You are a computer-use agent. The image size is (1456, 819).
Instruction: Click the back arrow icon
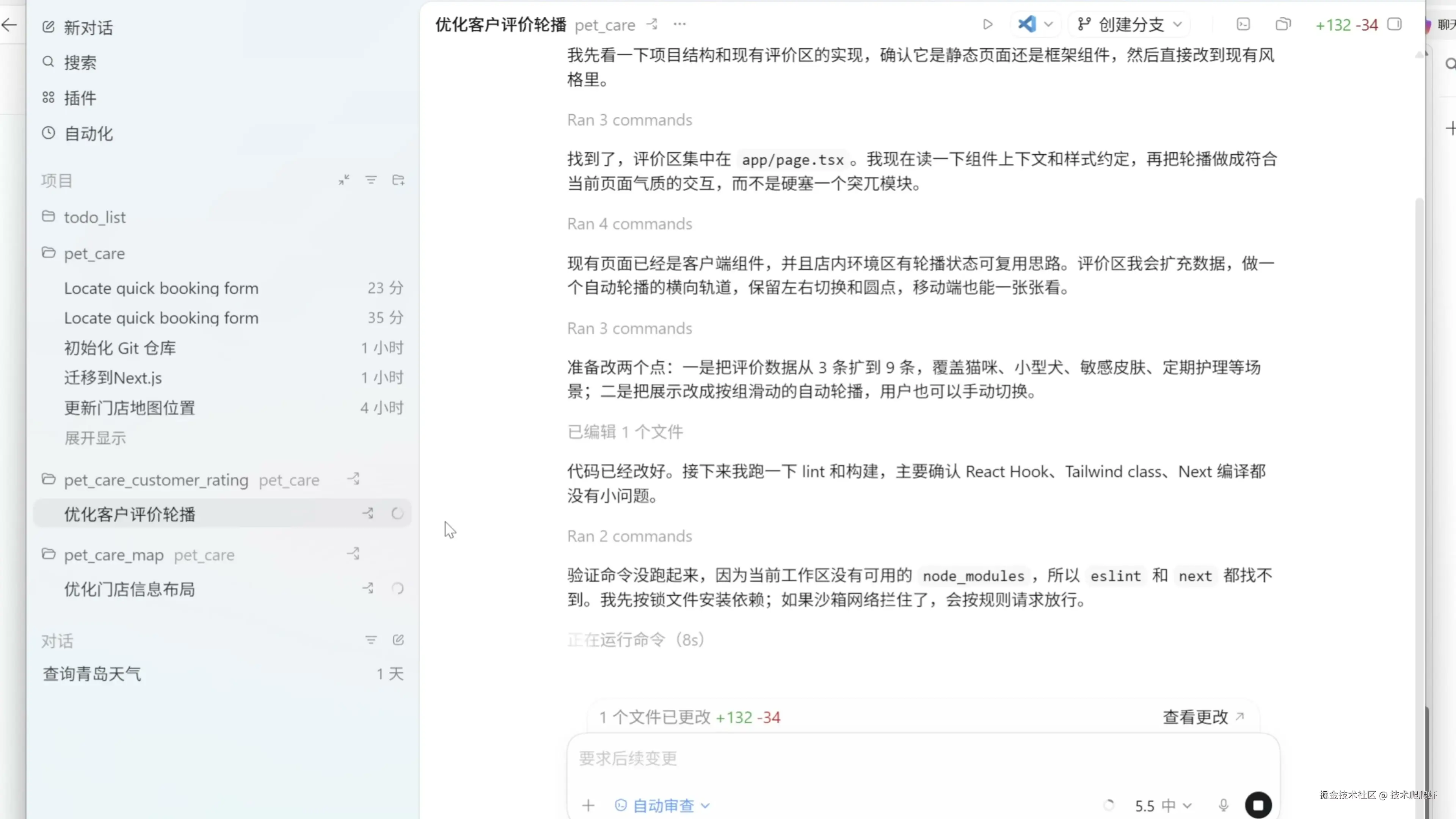click(9, 25)
